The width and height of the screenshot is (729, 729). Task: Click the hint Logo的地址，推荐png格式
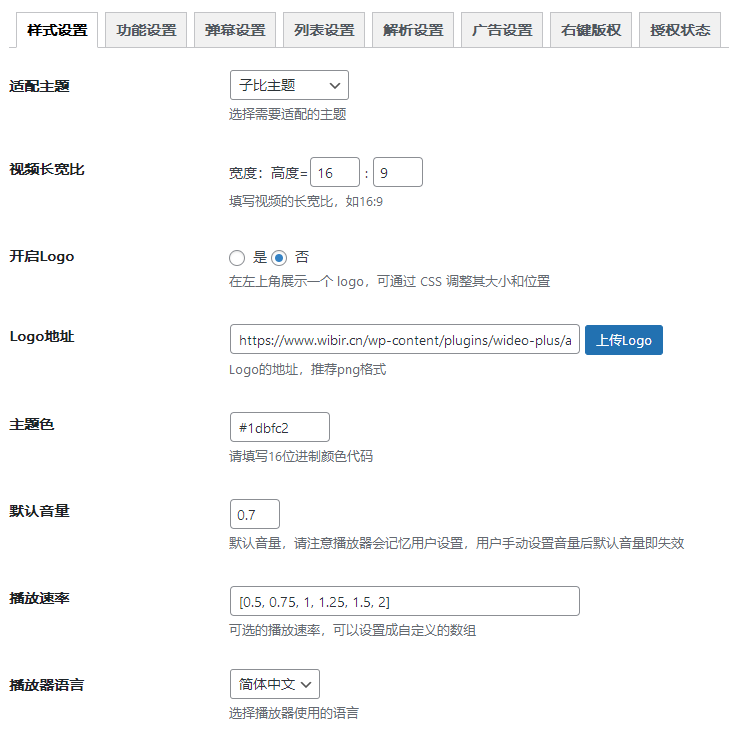pyautogui.click(x=307, y=370)
